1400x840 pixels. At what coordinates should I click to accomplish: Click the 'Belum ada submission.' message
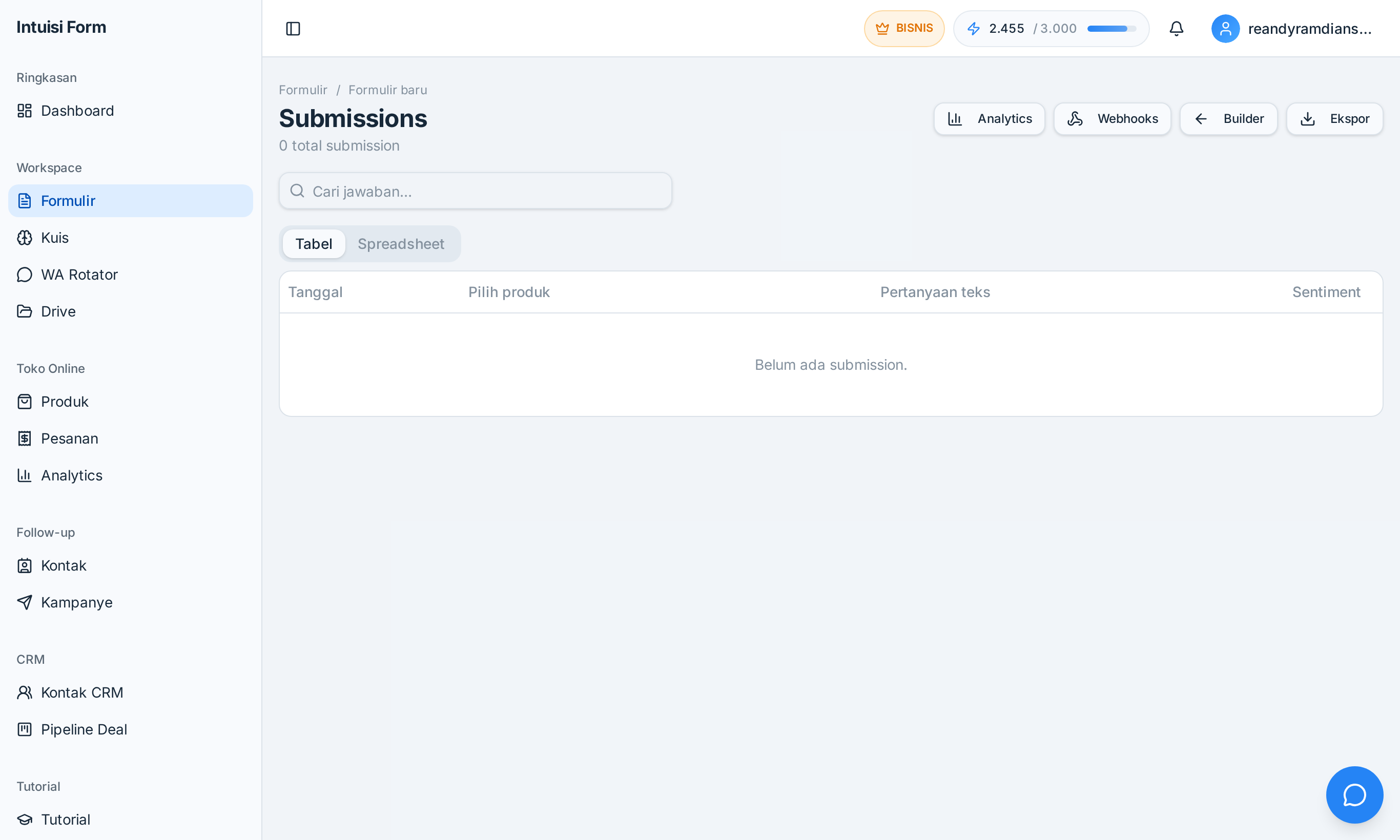point(831,365)
